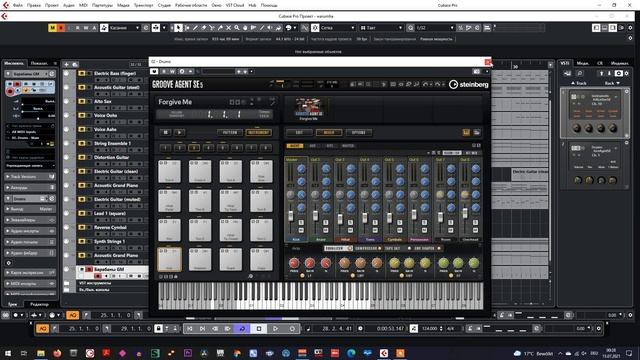Click the Cubase logo in menu bar
The image size is (640, 360).
pos(6,5)
